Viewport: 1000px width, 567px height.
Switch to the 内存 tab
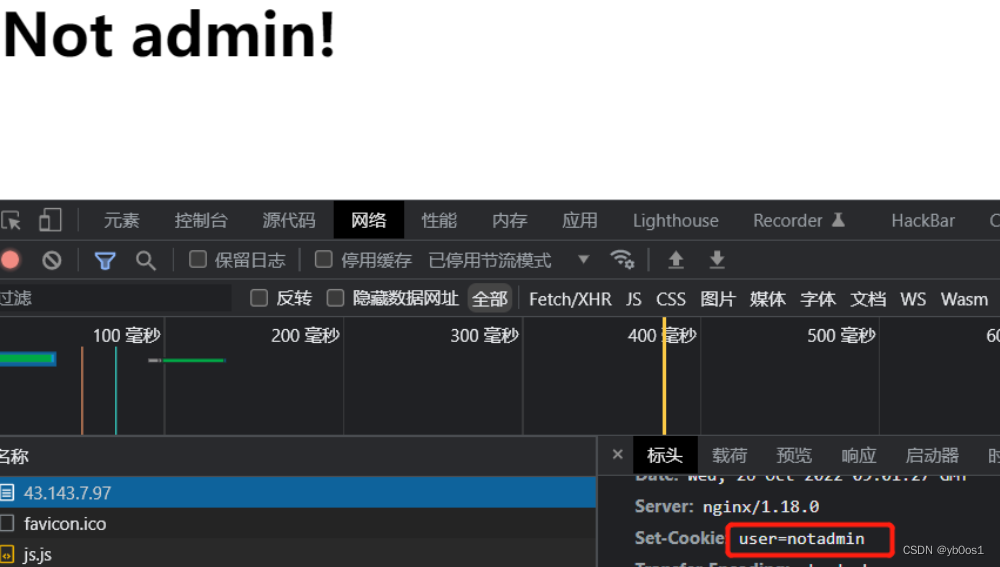pos(509,221)
